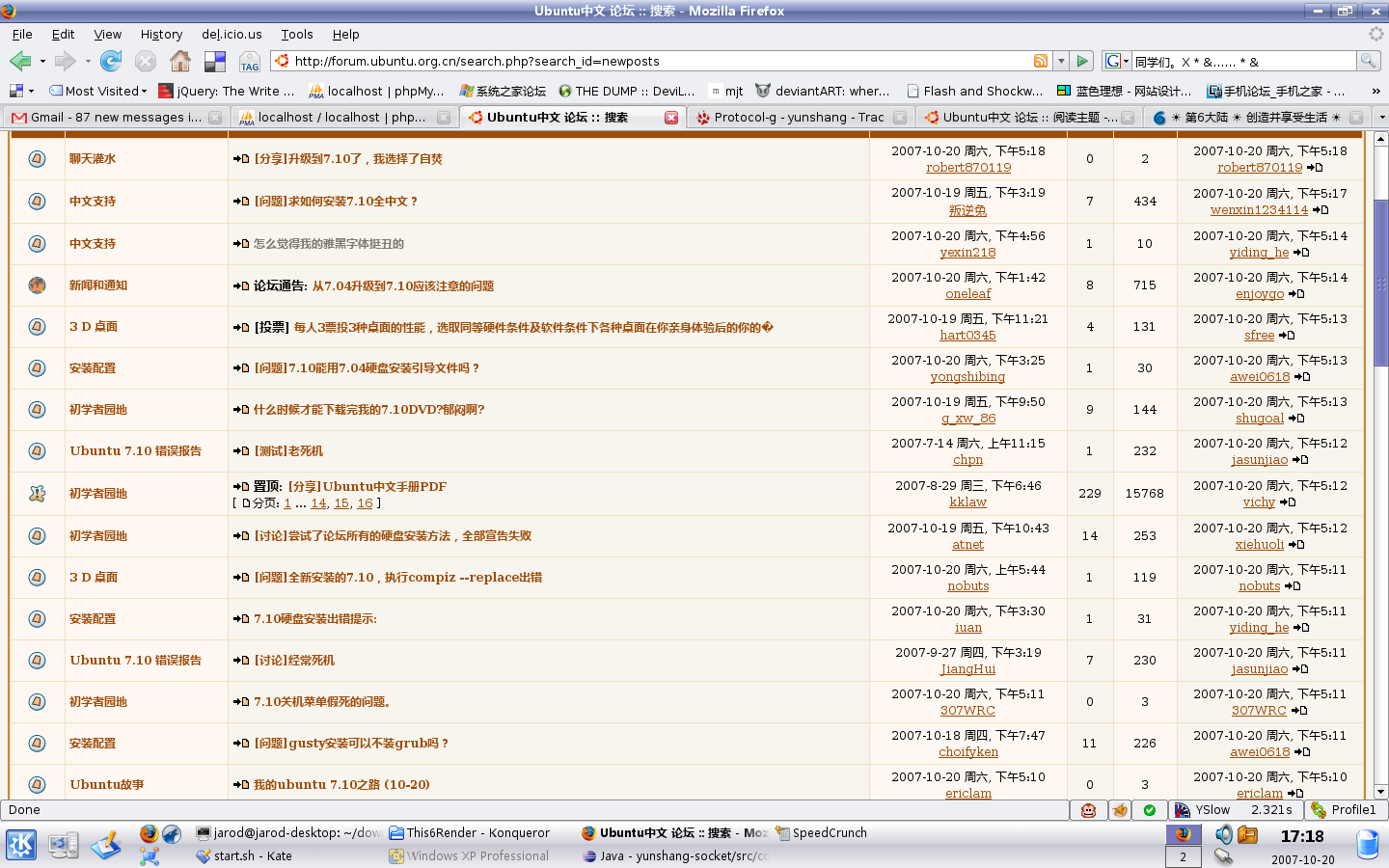Launch Firefox from the panel quick launcher
The width and height of the screenshot is (1389, 868).
[149, 833]
